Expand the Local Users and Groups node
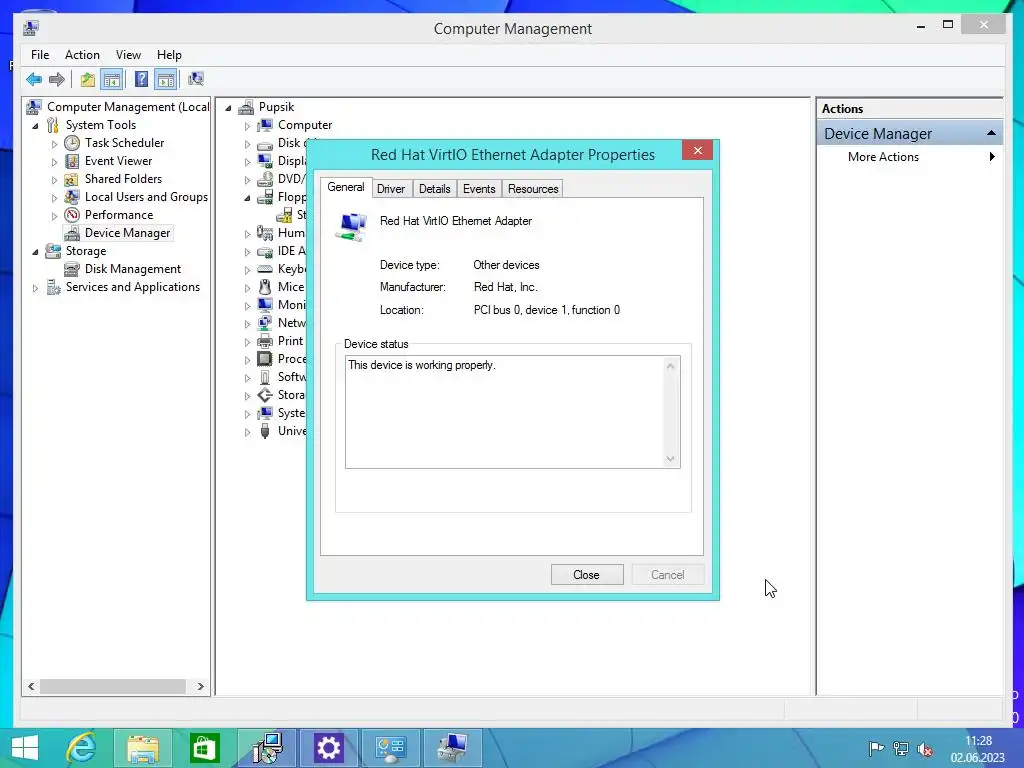 (54, 197)
